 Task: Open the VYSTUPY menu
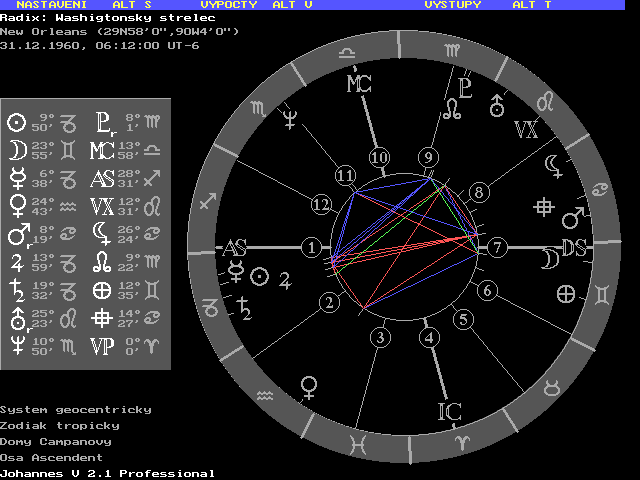coord(452,5)
